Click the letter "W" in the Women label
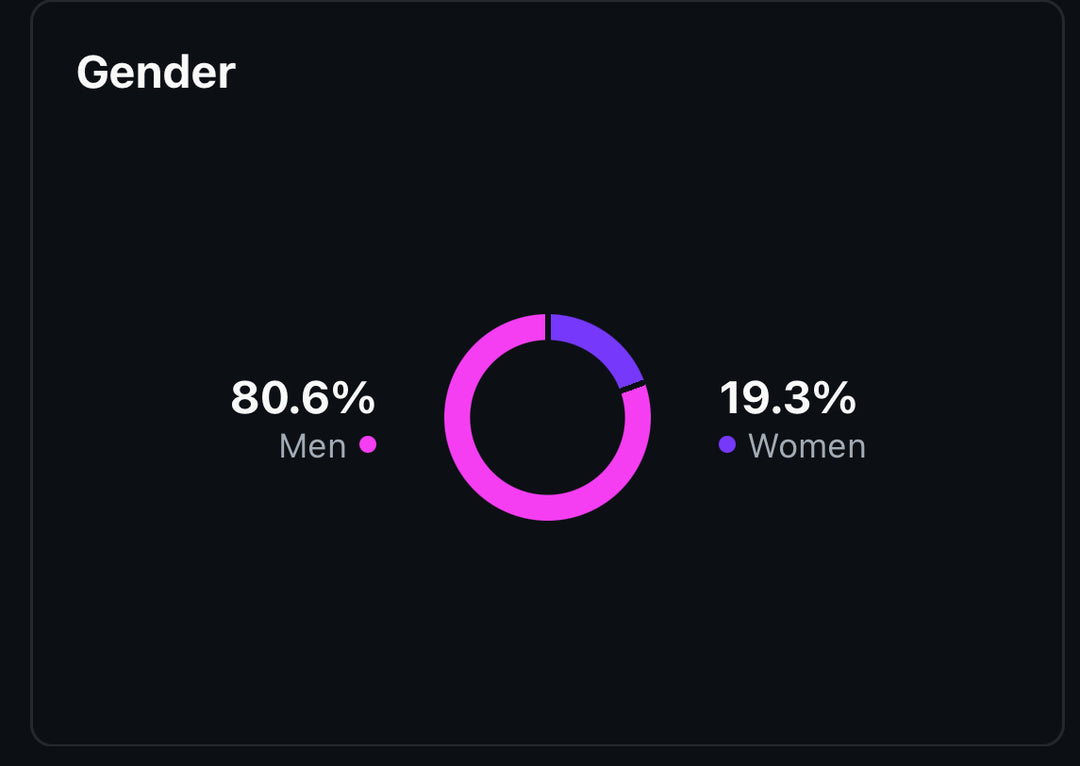Image resolution: width=1080 pixels, height=766 pixels. tap(764, 446)
